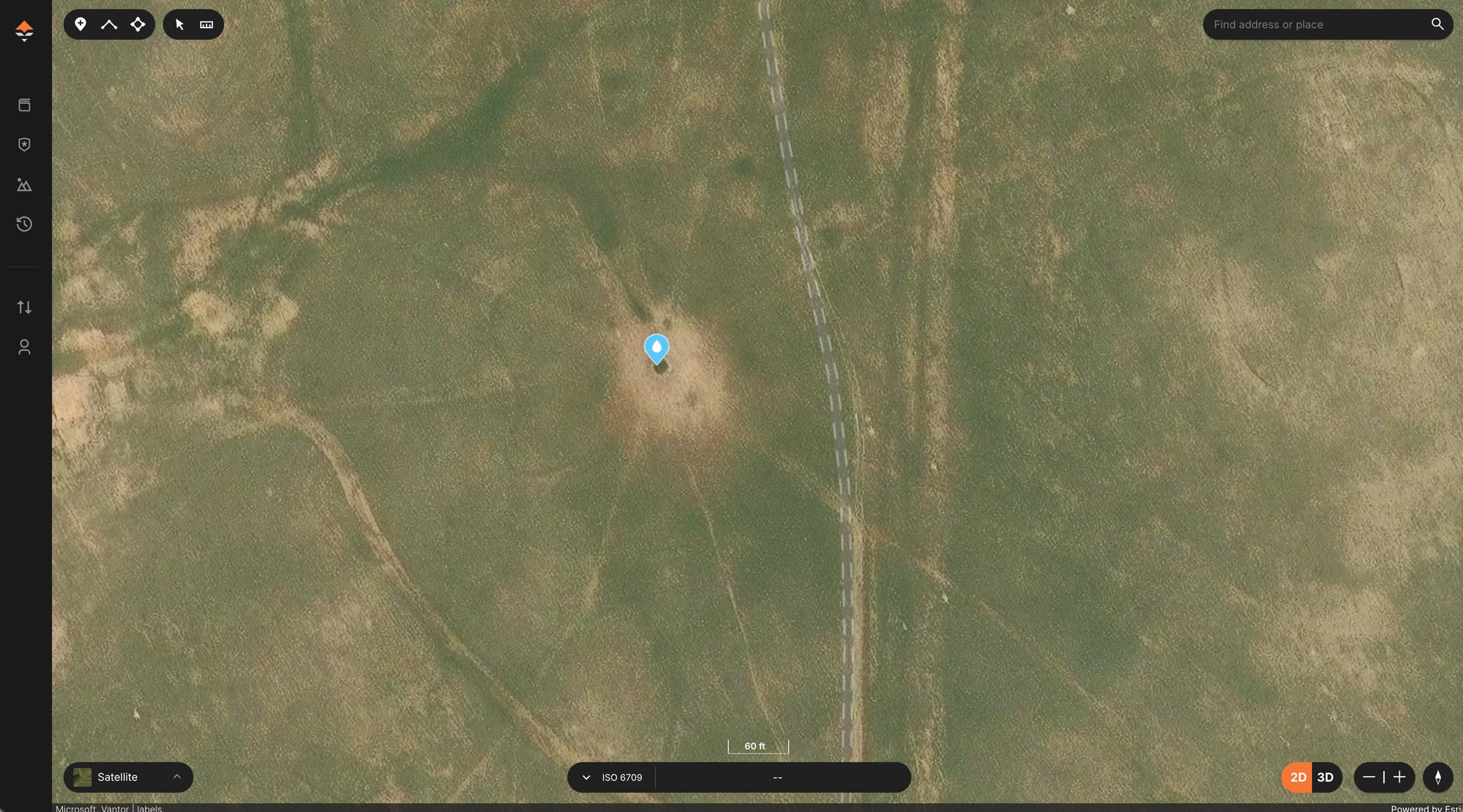Open the map layers sidebar icon
The image size is (1463, 812).
click(24, 105)
